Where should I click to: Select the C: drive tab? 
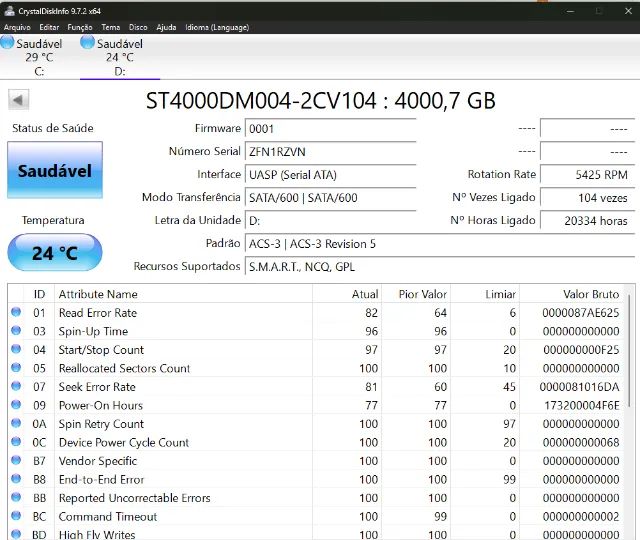click(39, 57)
